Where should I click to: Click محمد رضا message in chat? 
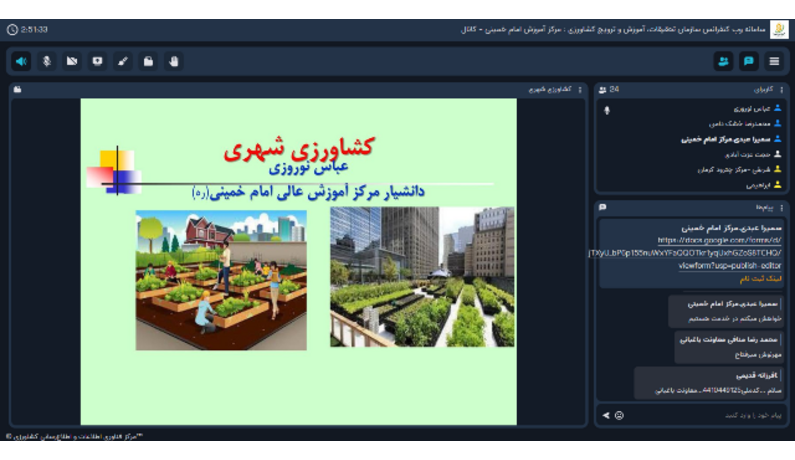pos(728,347)
